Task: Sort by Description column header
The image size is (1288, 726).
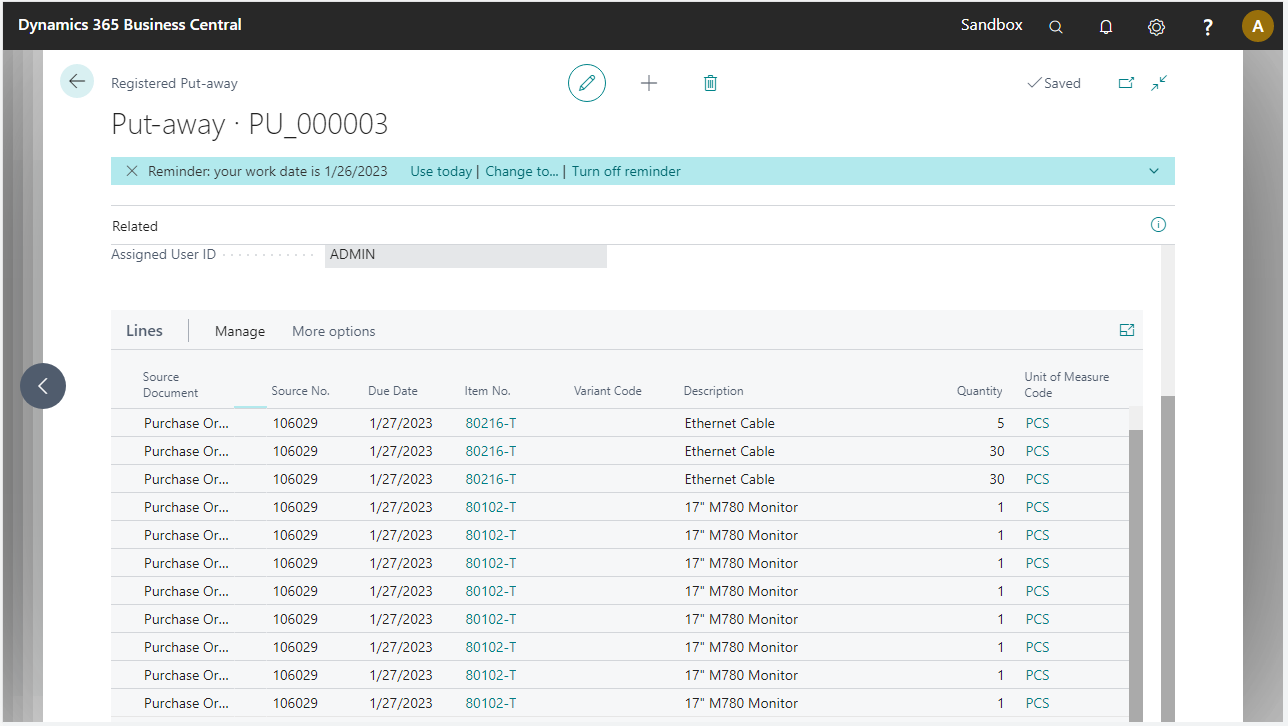Action: coord(714,391)
